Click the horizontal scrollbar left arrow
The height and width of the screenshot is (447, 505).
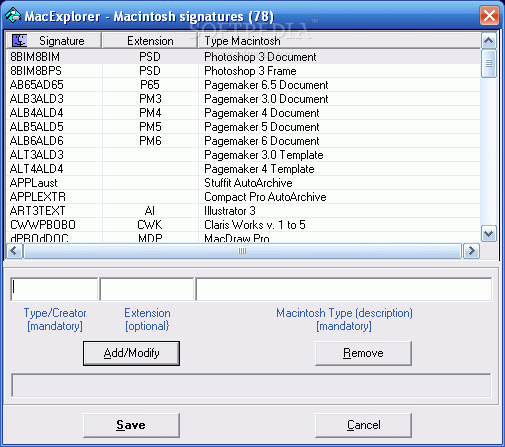tap(14, 251)
